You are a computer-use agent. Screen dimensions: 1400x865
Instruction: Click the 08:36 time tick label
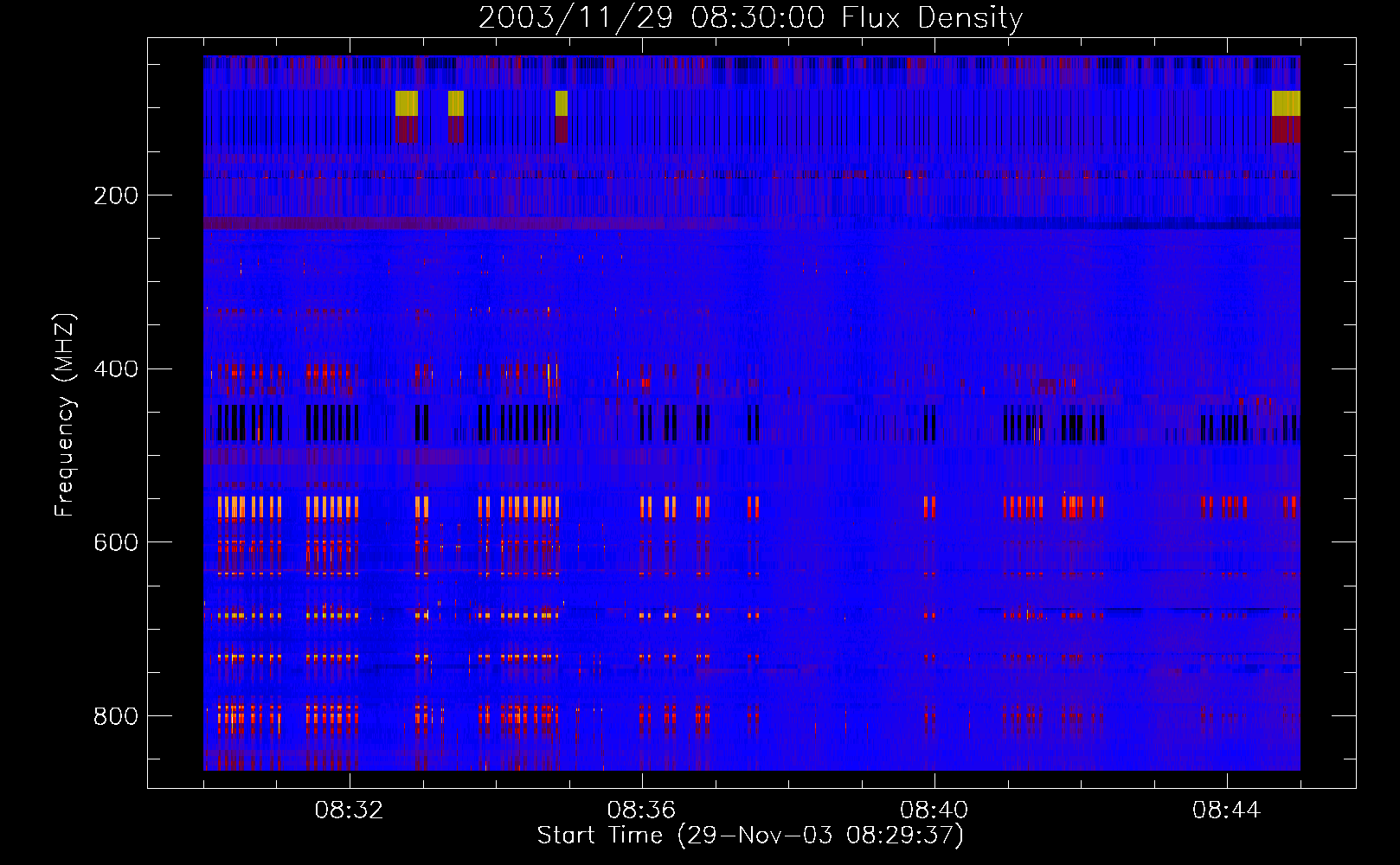[x=641, y=811]
